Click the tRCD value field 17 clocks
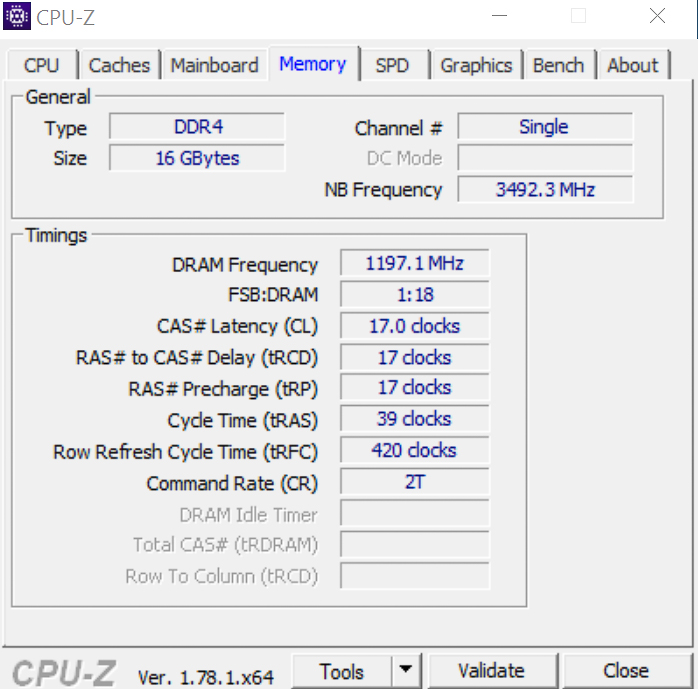 pyautogui.click(x=415, y=357)
